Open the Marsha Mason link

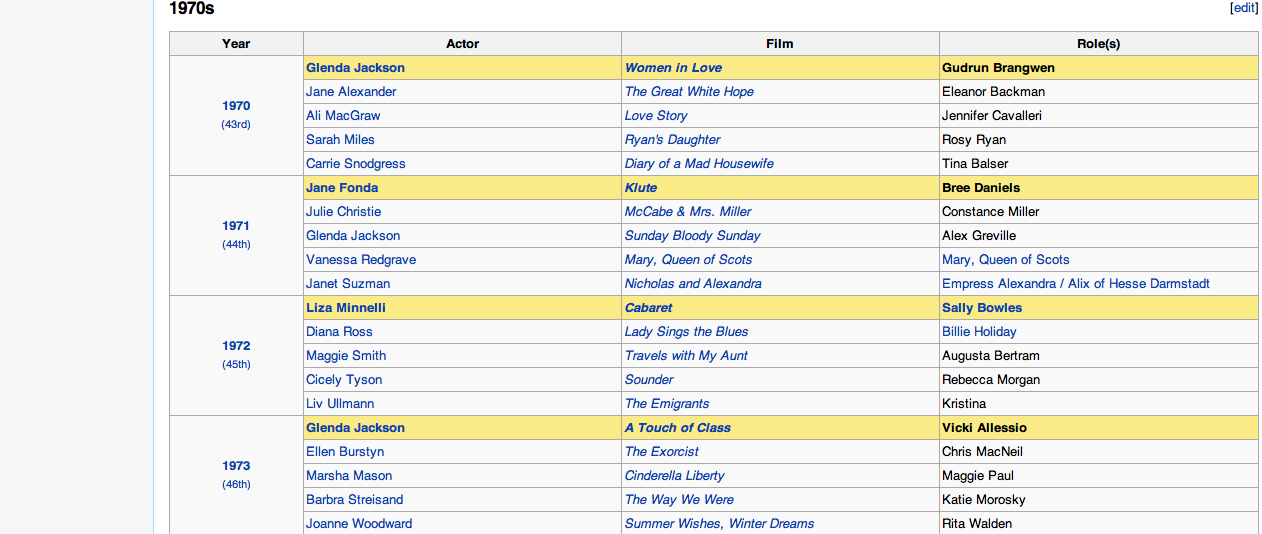coord(349,476)
